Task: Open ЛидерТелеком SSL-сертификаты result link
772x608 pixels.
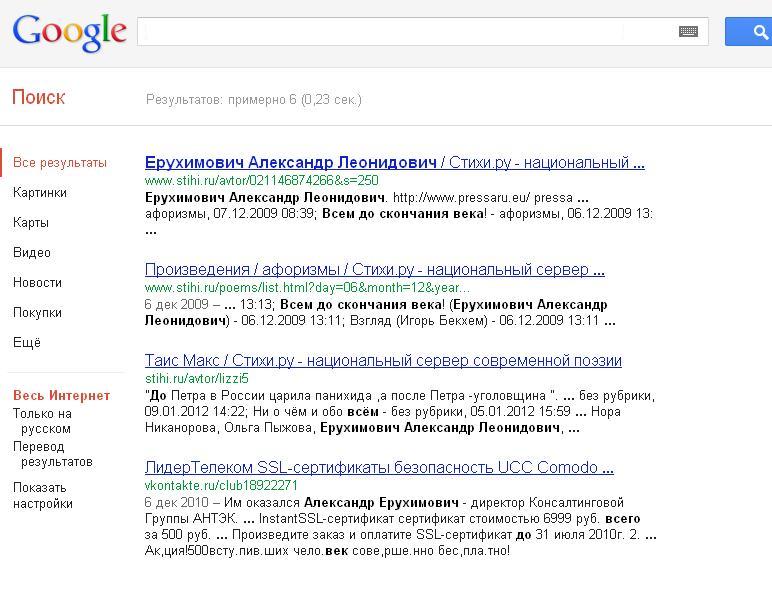Action: pyautogui.click(x=379, y=467)
